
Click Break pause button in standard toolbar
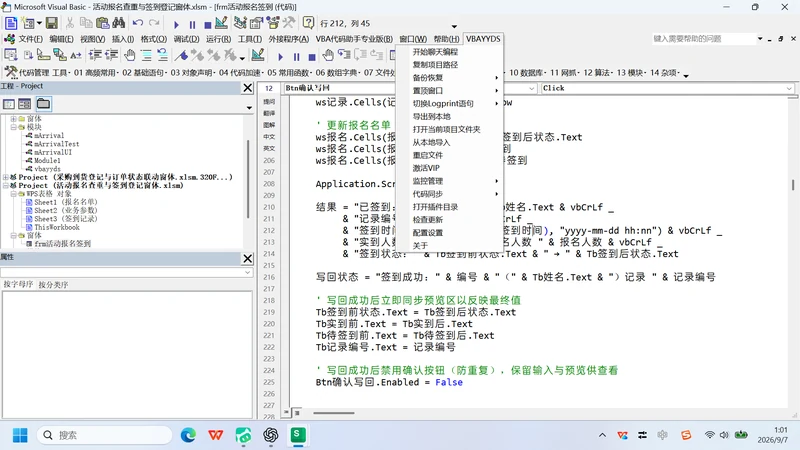[192, 24]
